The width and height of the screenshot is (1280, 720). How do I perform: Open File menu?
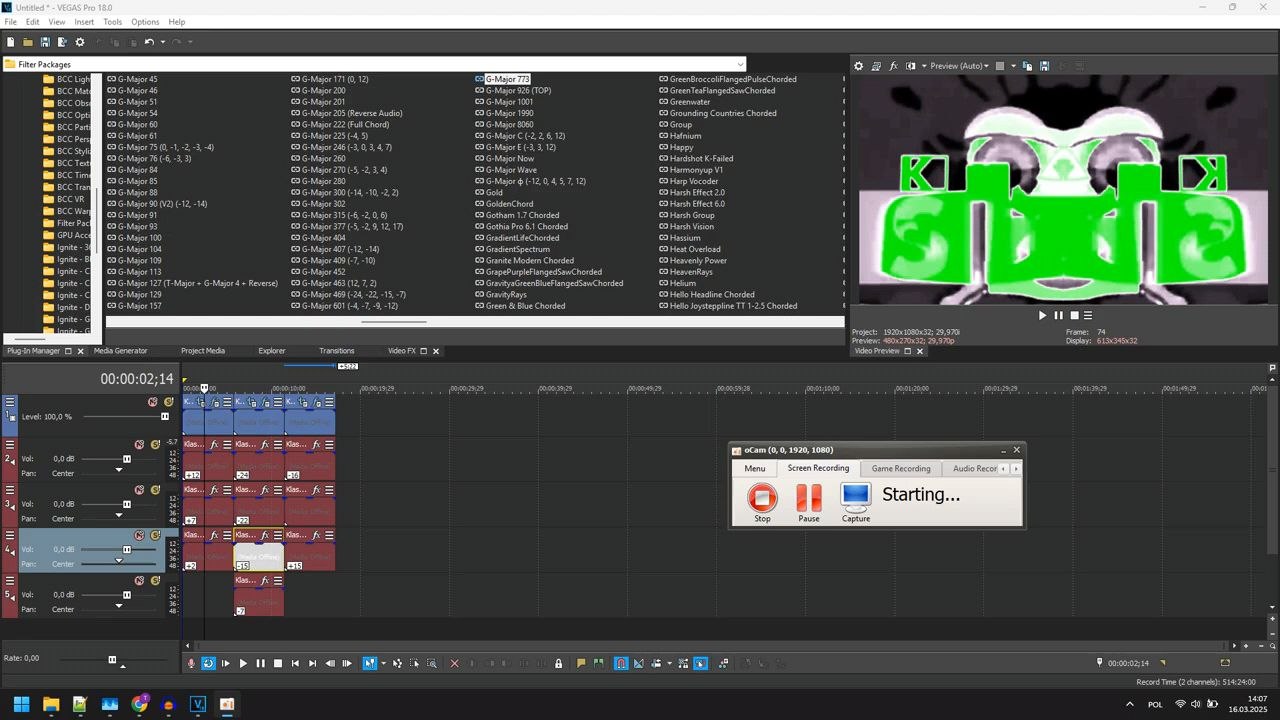coord(10,22)
